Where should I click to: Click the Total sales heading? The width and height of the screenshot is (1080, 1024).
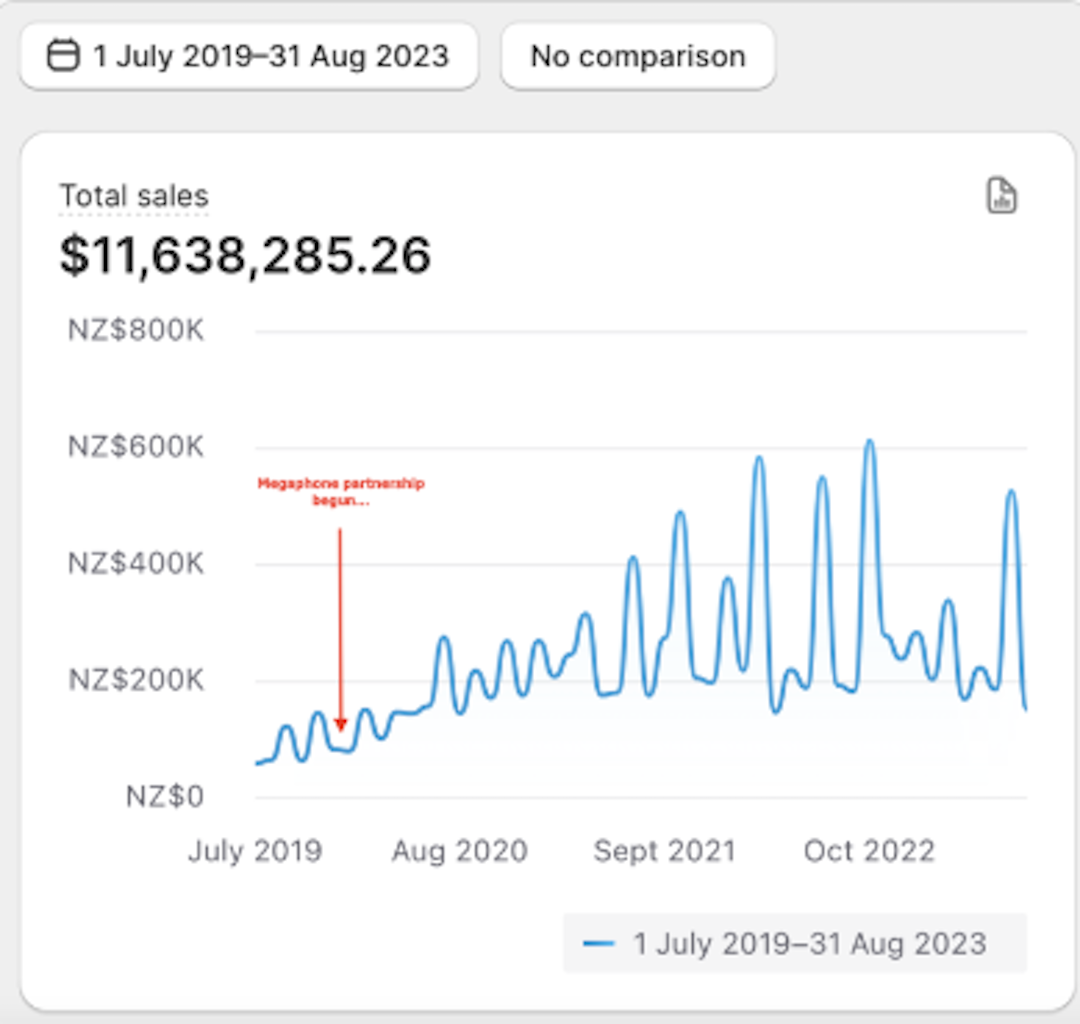tap(134, 196)
